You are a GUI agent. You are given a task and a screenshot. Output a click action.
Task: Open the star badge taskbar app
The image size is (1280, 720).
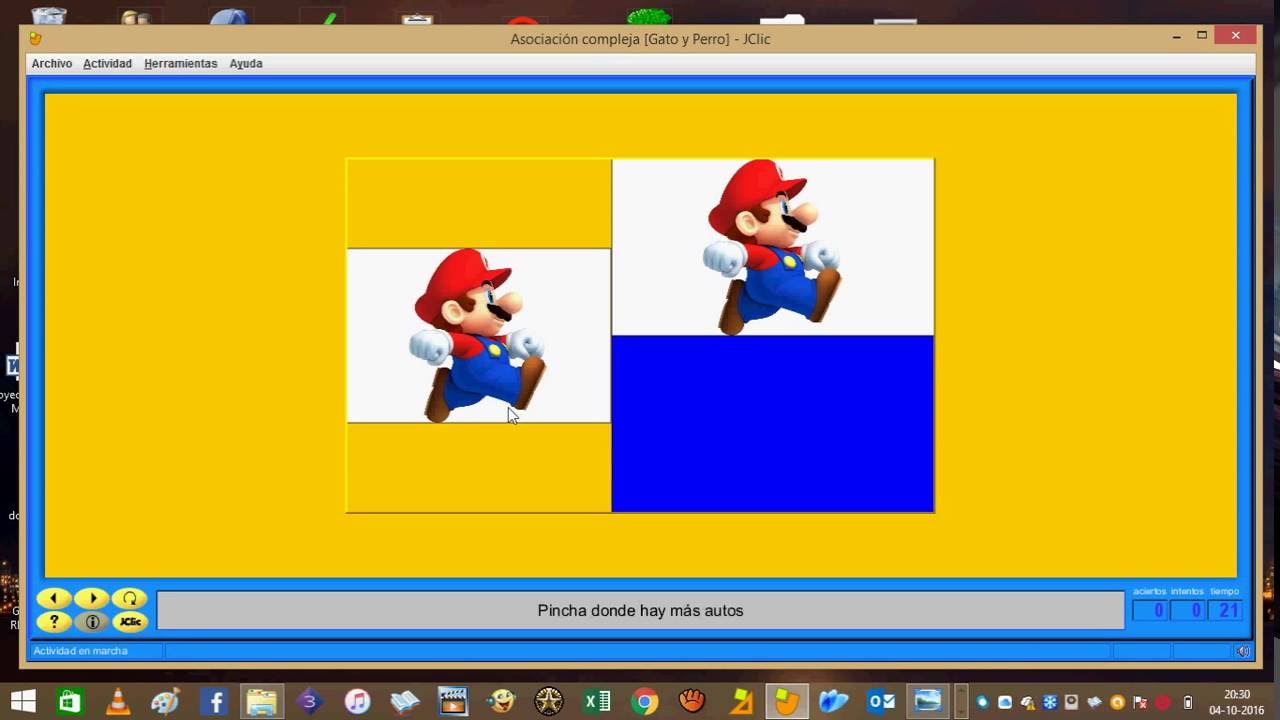549,701
